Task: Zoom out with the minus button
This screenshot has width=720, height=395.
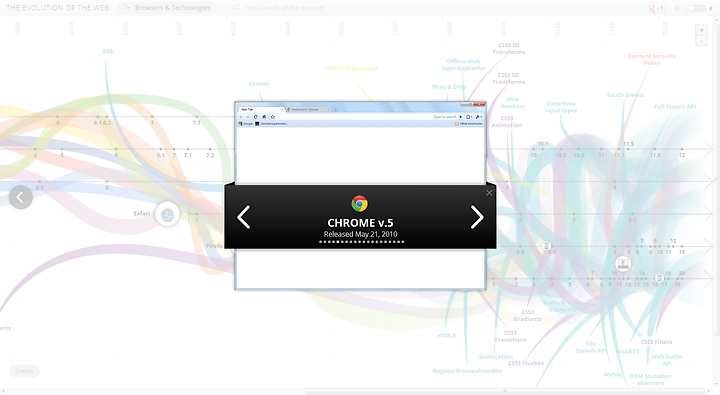Action: click(701, 41)
